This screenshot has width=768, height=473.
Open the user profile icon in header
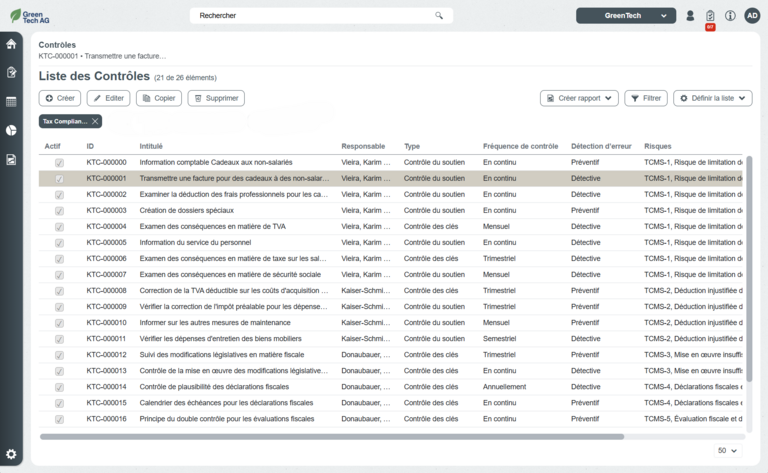click(x=690, y=16)
